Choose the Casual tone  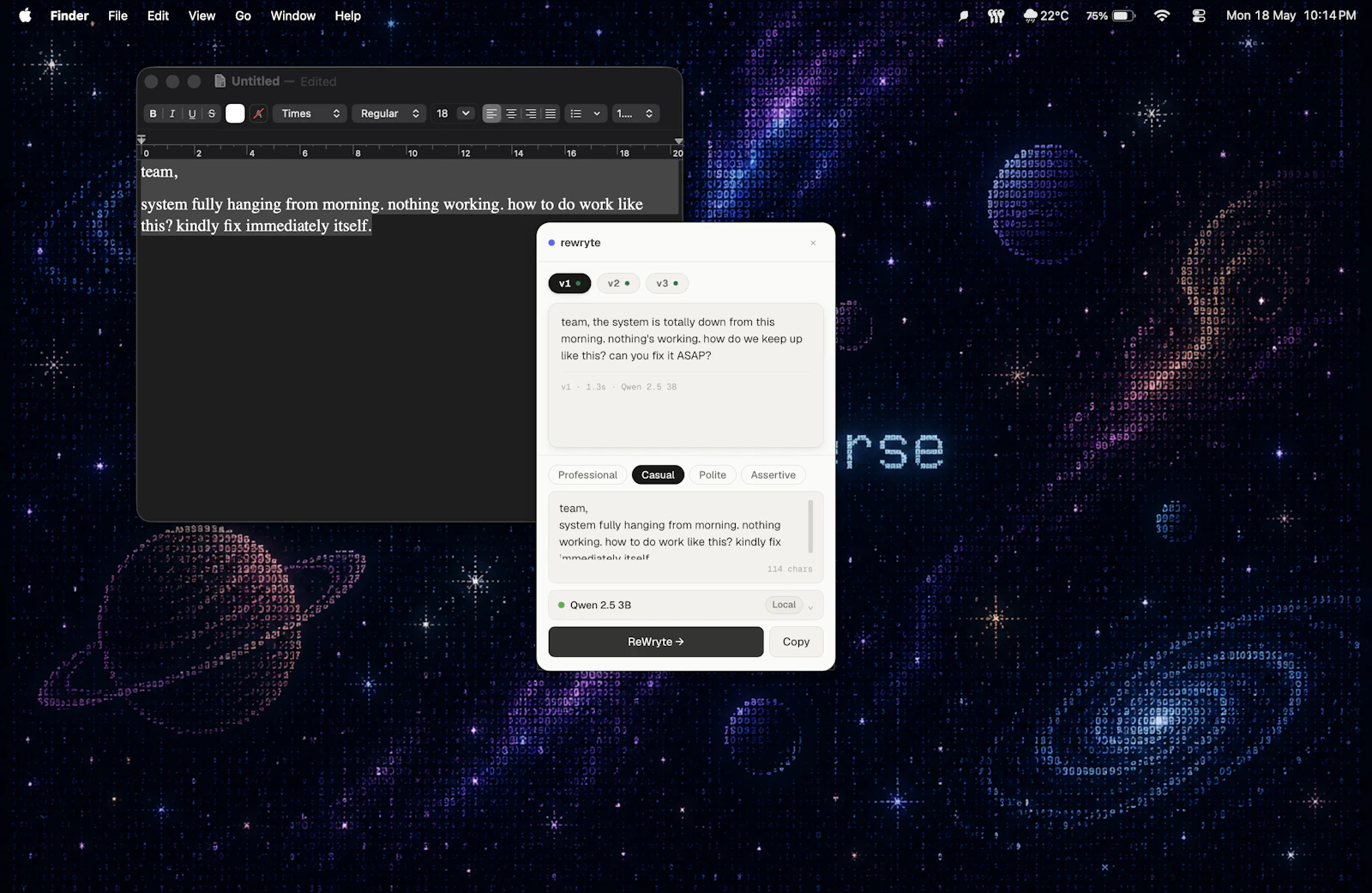click(x=658, y=475)
